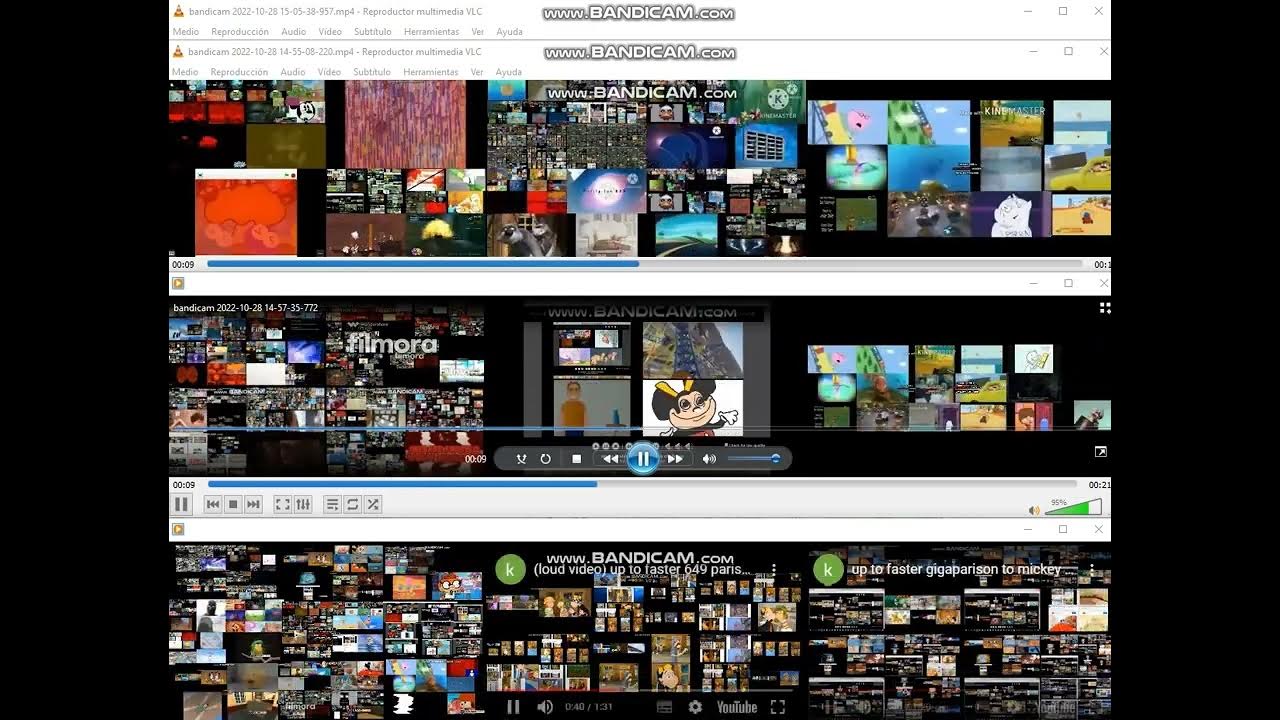Toggle subtitles on YouTube player
This screenshot has width=1280, height=720.
(664, 707)
